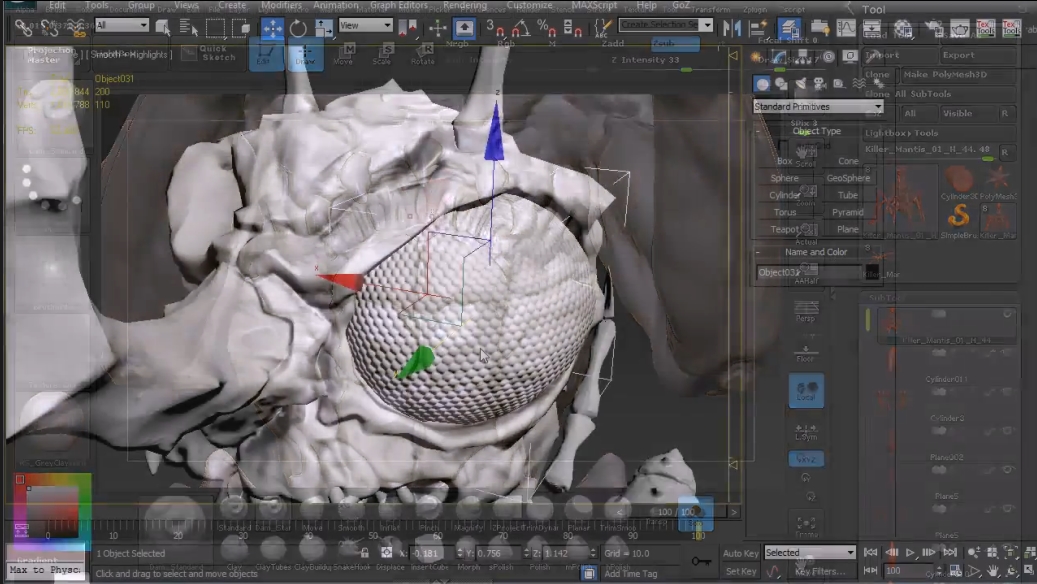Click the GeoSphere primitive button
Viewport: 1037px width, 584px height.
[x=848, y=178]
